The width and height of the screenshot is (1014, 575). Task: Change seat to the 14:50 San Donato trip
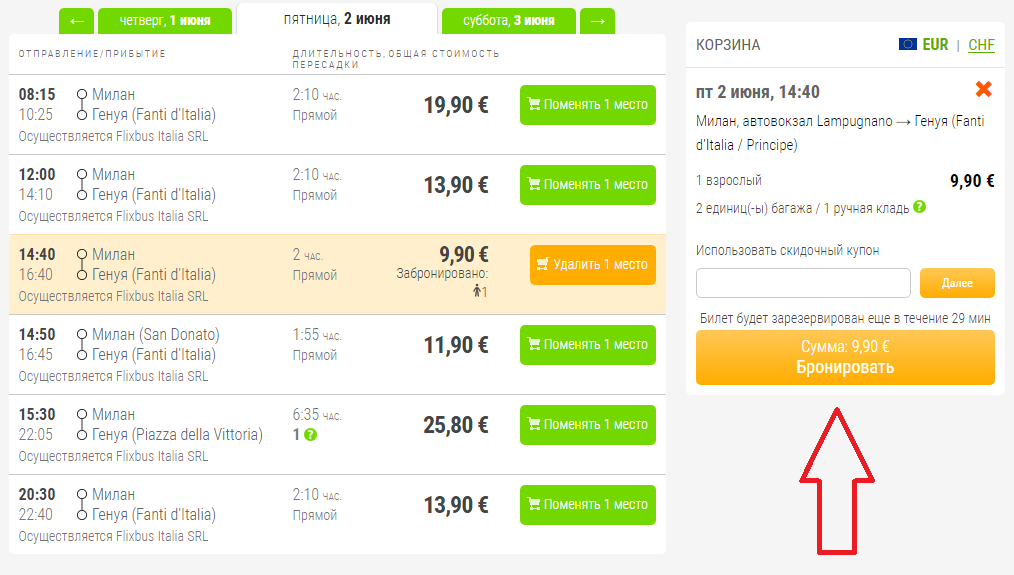588,345
